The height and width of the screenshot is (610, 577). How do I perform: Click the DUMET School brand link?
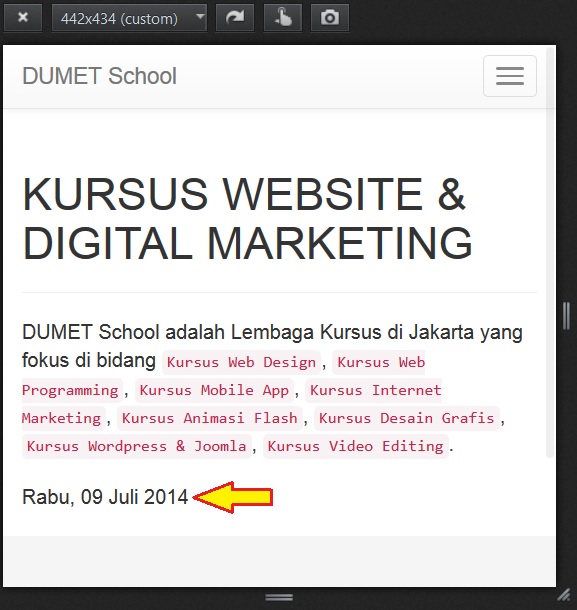tap(100, 76)
